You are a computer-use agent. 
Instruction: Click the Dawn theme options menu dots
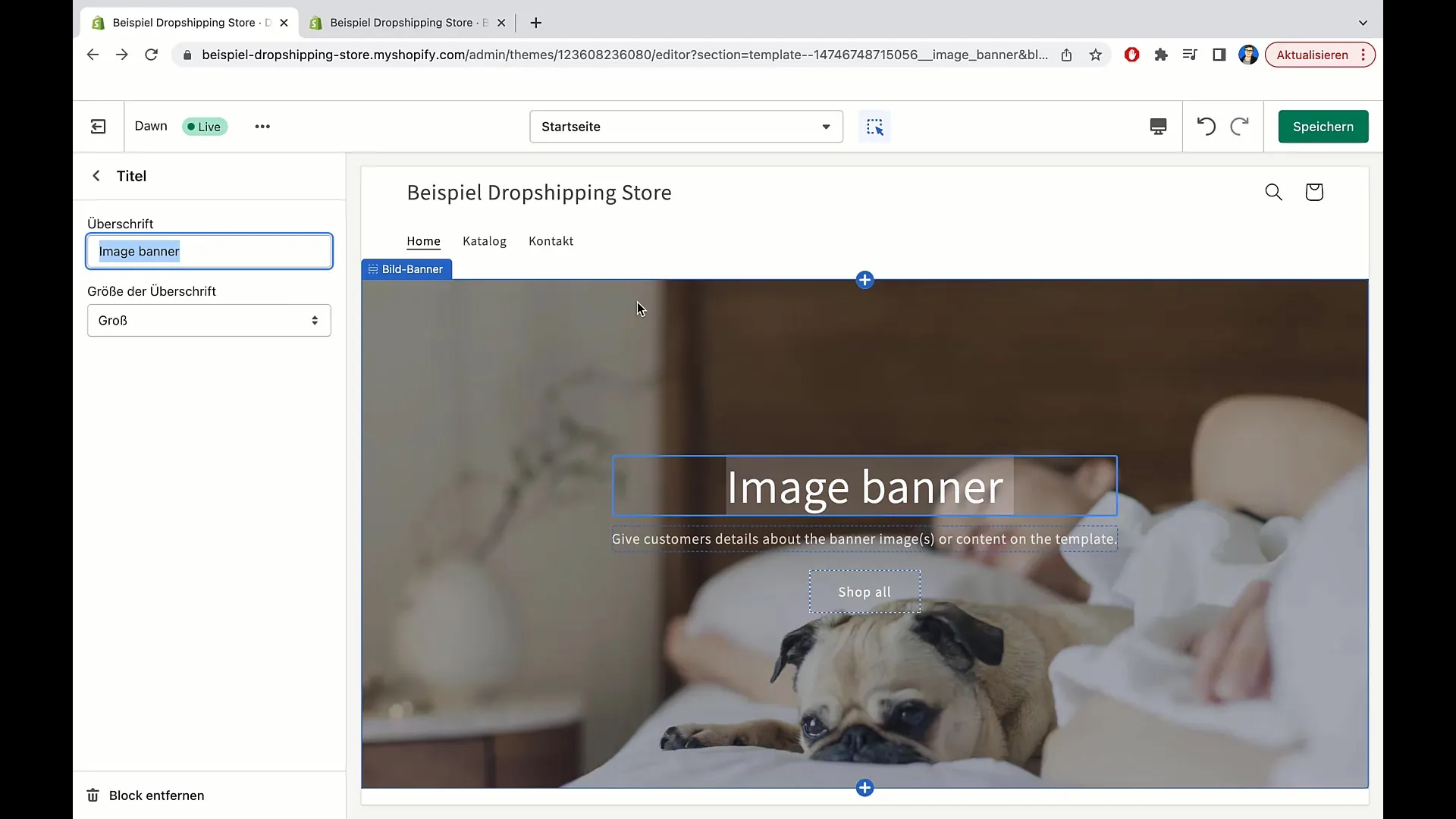point(262,126)
